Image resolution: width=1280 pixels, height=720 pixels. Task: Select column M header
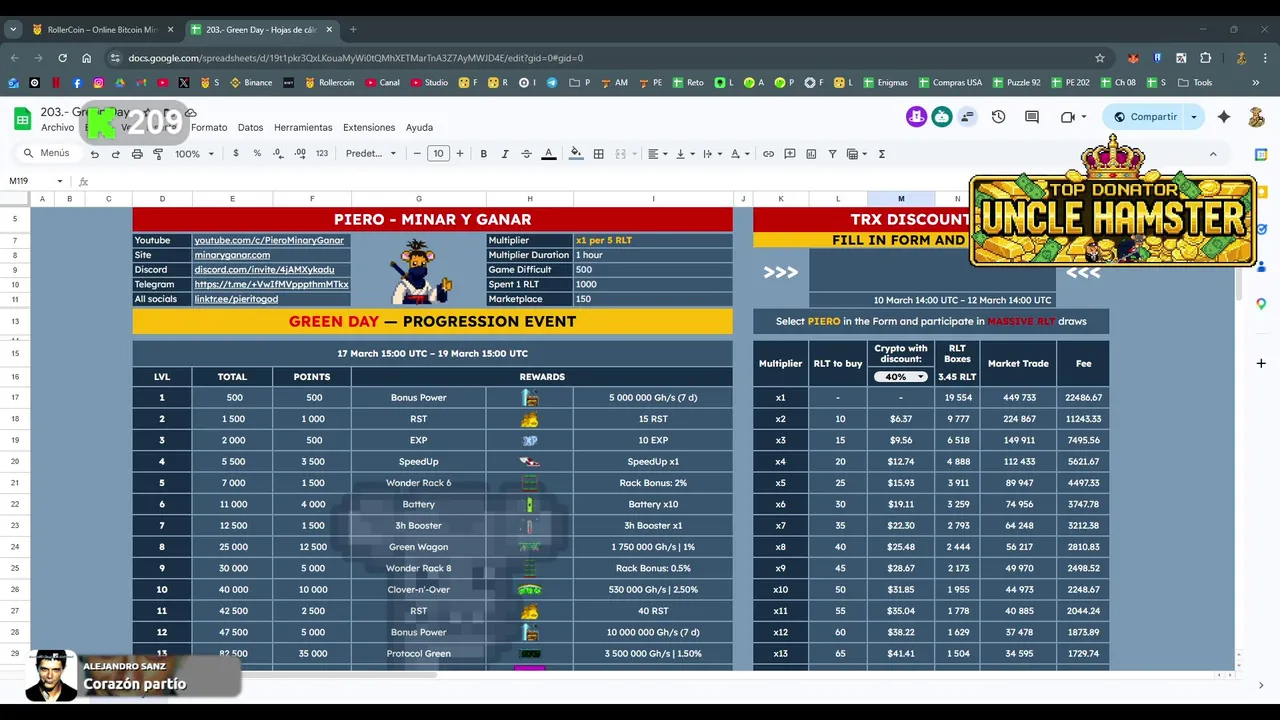click(x=901, y=199)
